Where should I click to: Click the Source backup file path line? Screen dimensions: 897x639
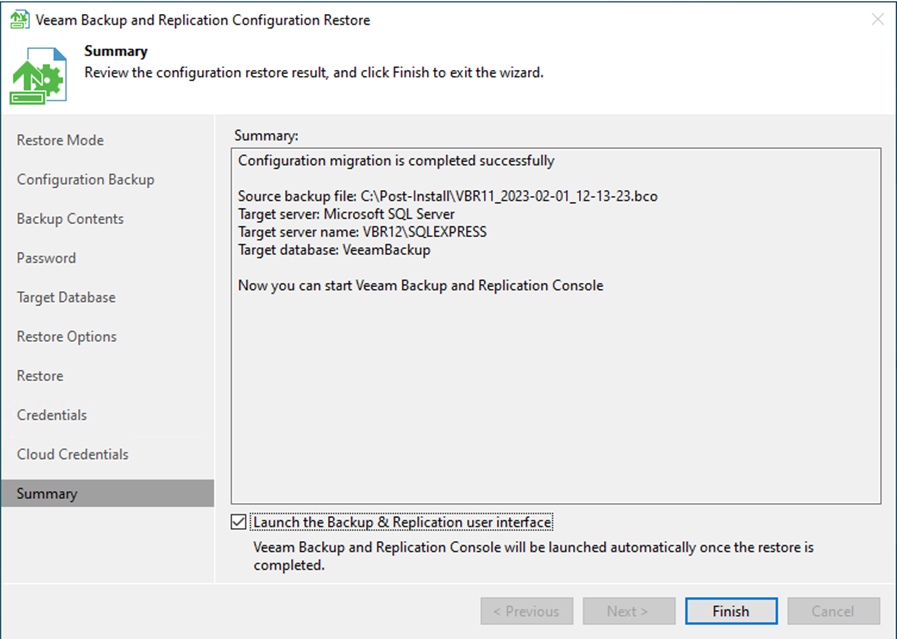(448, 196)
